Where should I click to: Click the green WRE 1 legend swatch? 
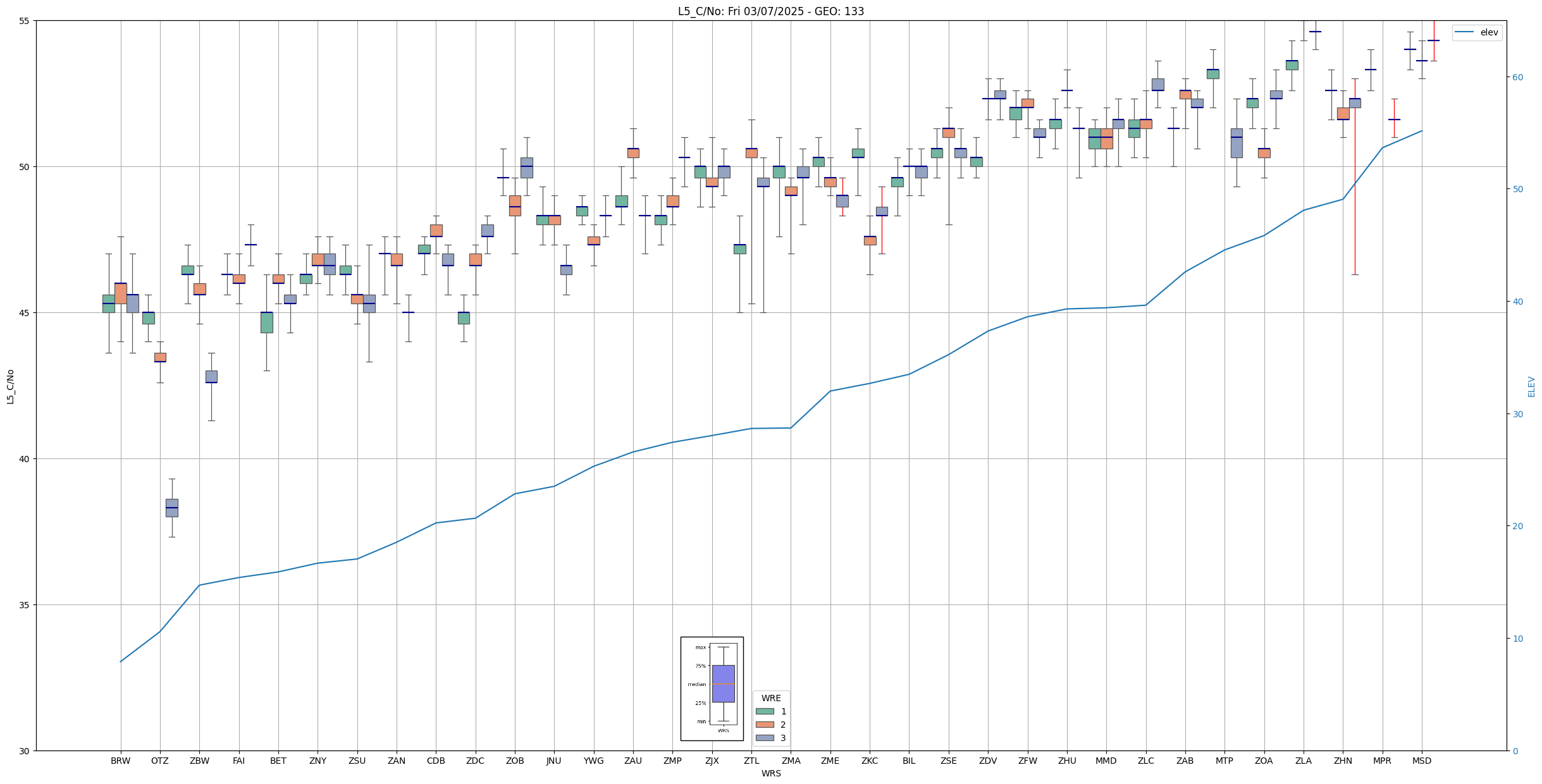(764, 711)
